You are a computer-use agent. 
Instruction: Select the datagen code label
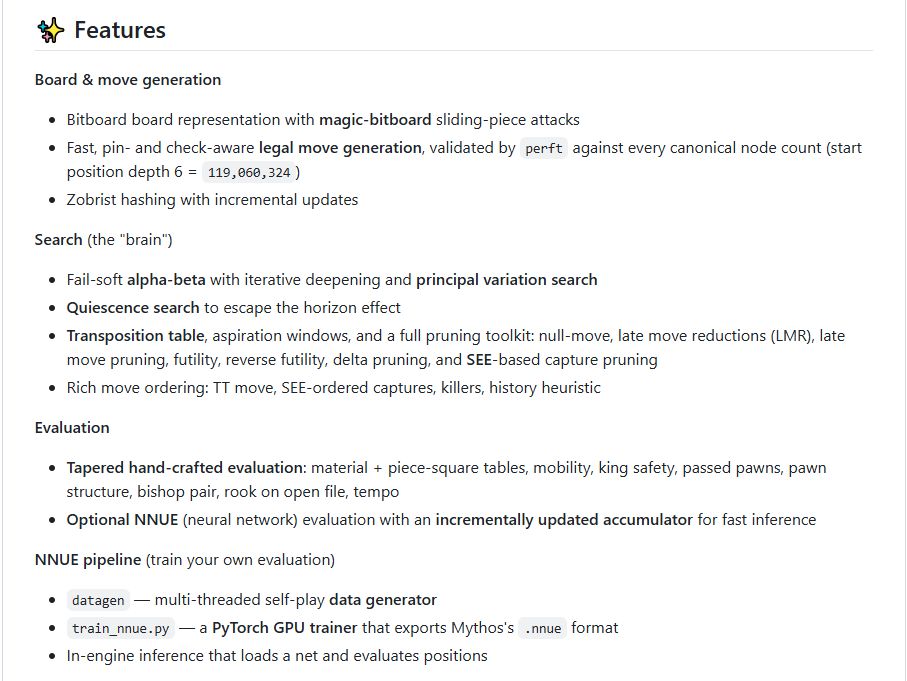pos(98,601)
